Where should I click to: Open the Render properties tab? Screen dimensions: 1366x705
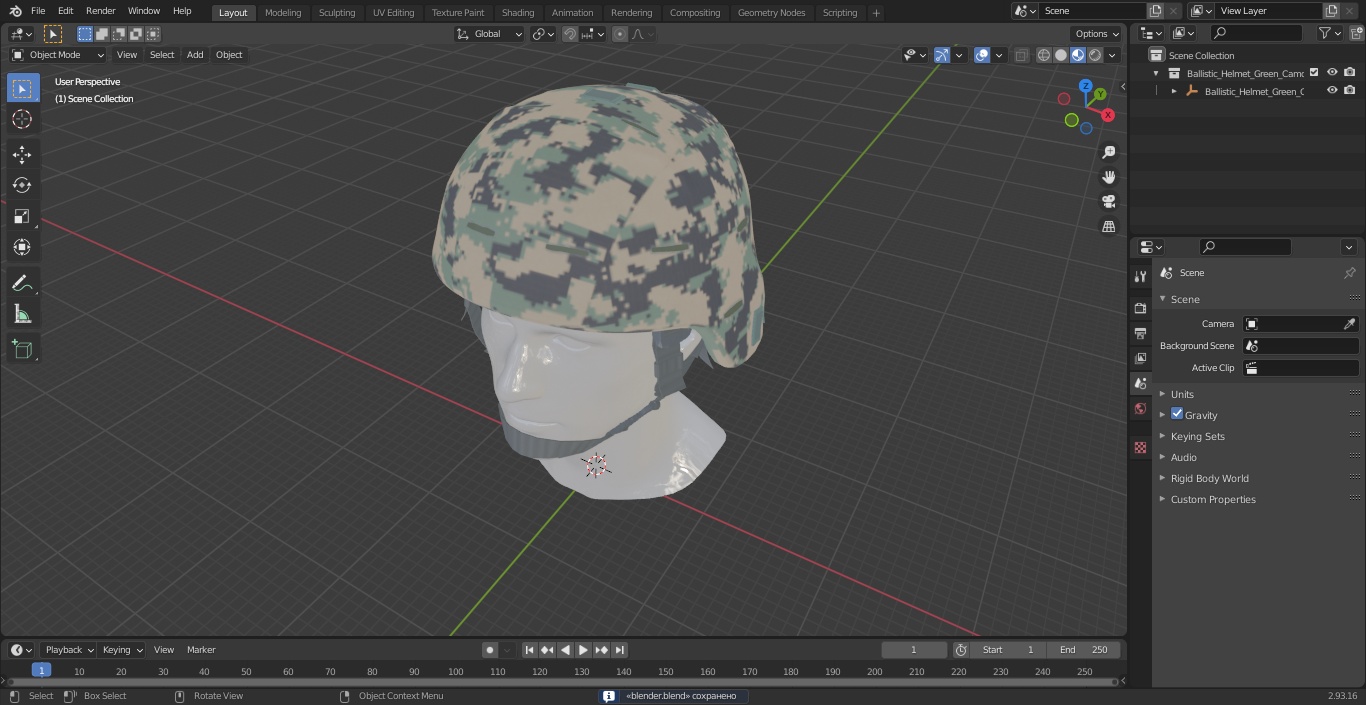[1140, 308]
